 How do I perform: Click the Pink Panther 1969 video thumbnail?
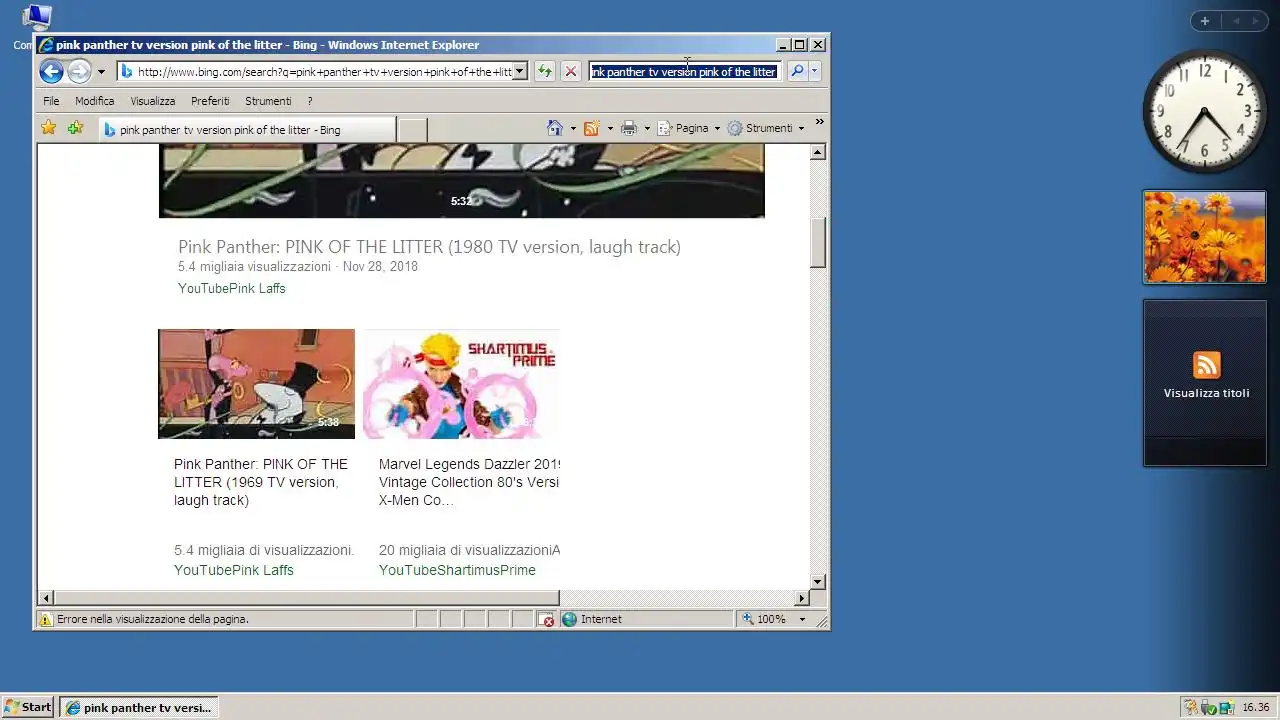pos(256,383)
